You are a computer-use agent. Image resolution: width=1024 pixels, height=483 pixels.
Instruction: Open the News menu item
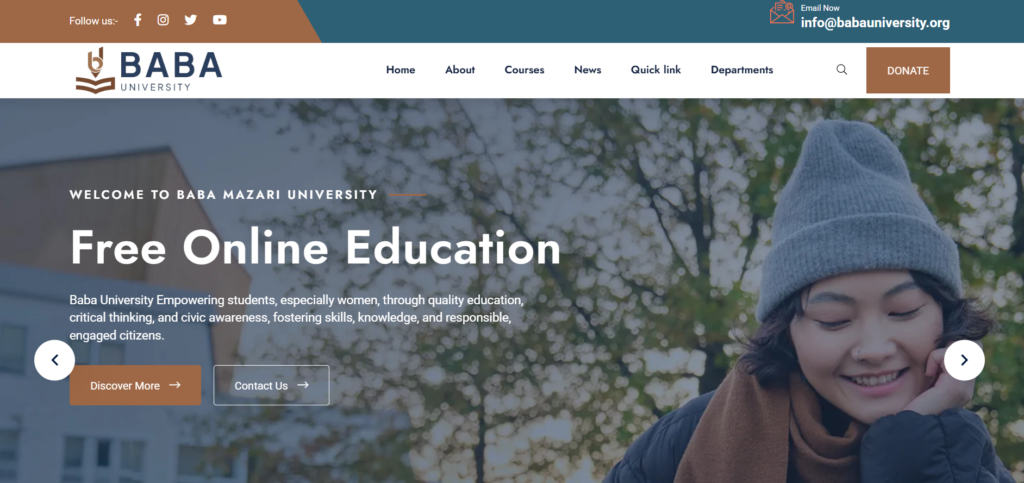[588, 70]
